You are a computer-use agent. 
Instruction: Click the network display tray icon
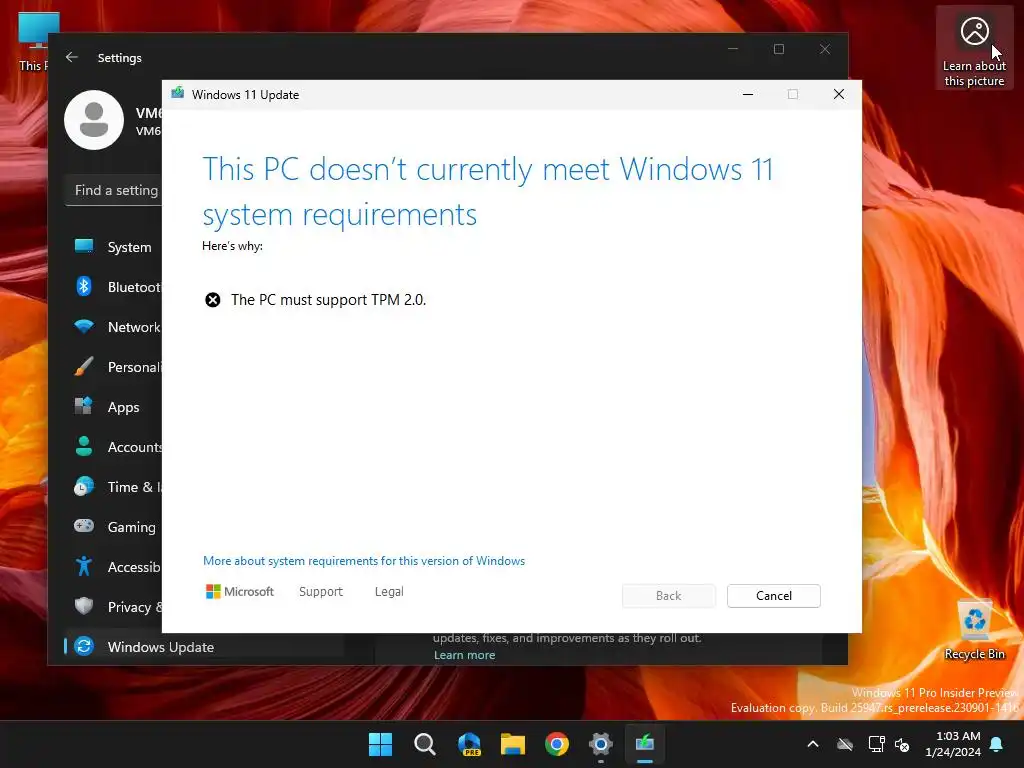[876, 744]
